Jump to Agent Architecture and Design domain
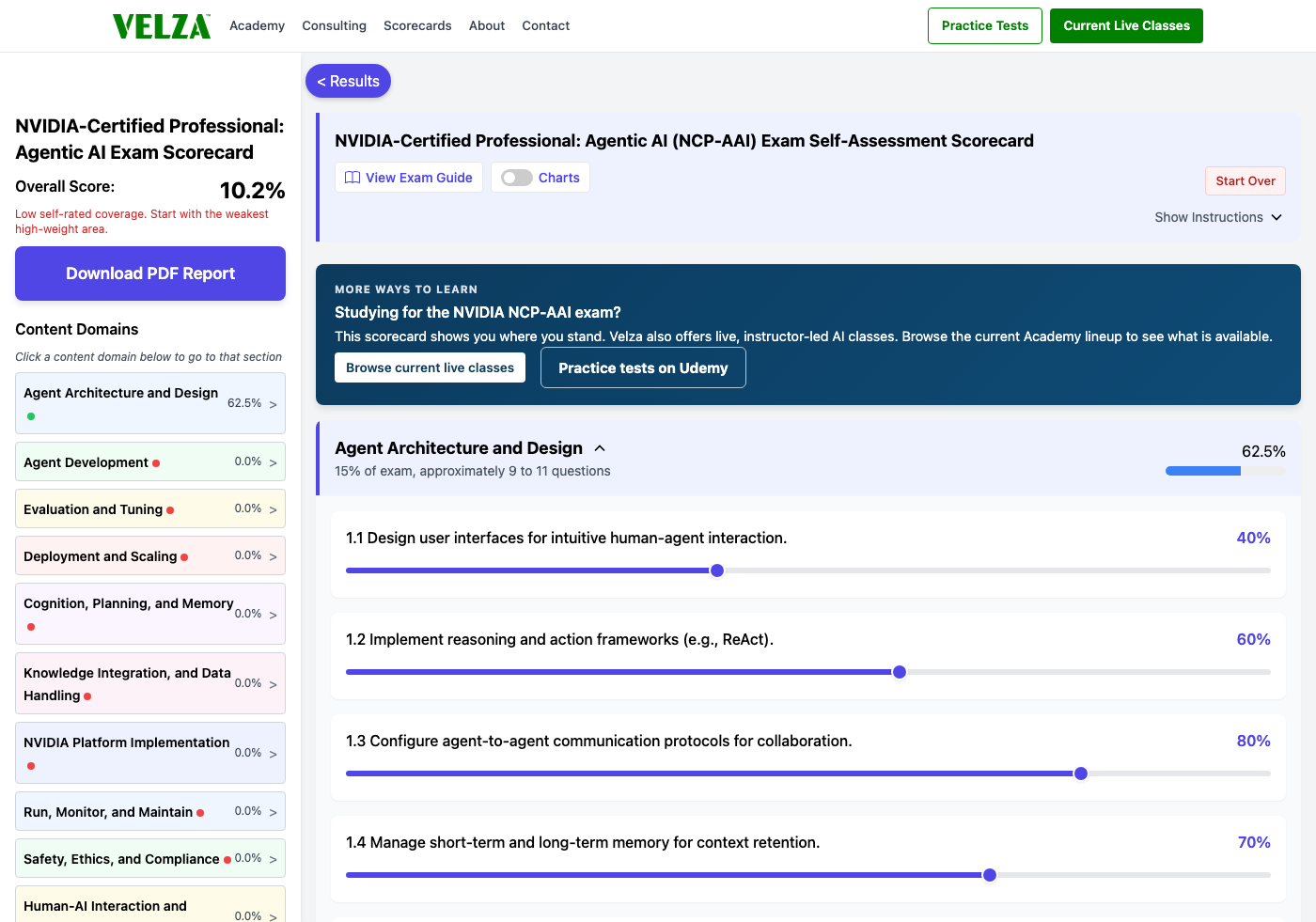This screenshot has height=922, width=1316. 150,403
